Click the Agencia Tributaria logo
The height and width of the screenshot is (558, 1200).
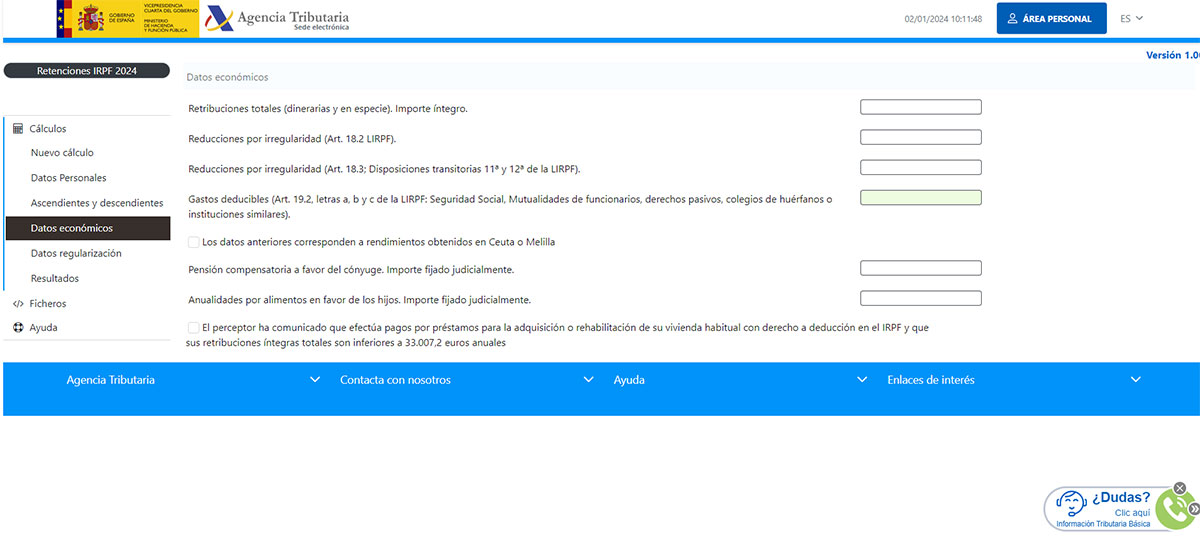[x=277, y=19]
